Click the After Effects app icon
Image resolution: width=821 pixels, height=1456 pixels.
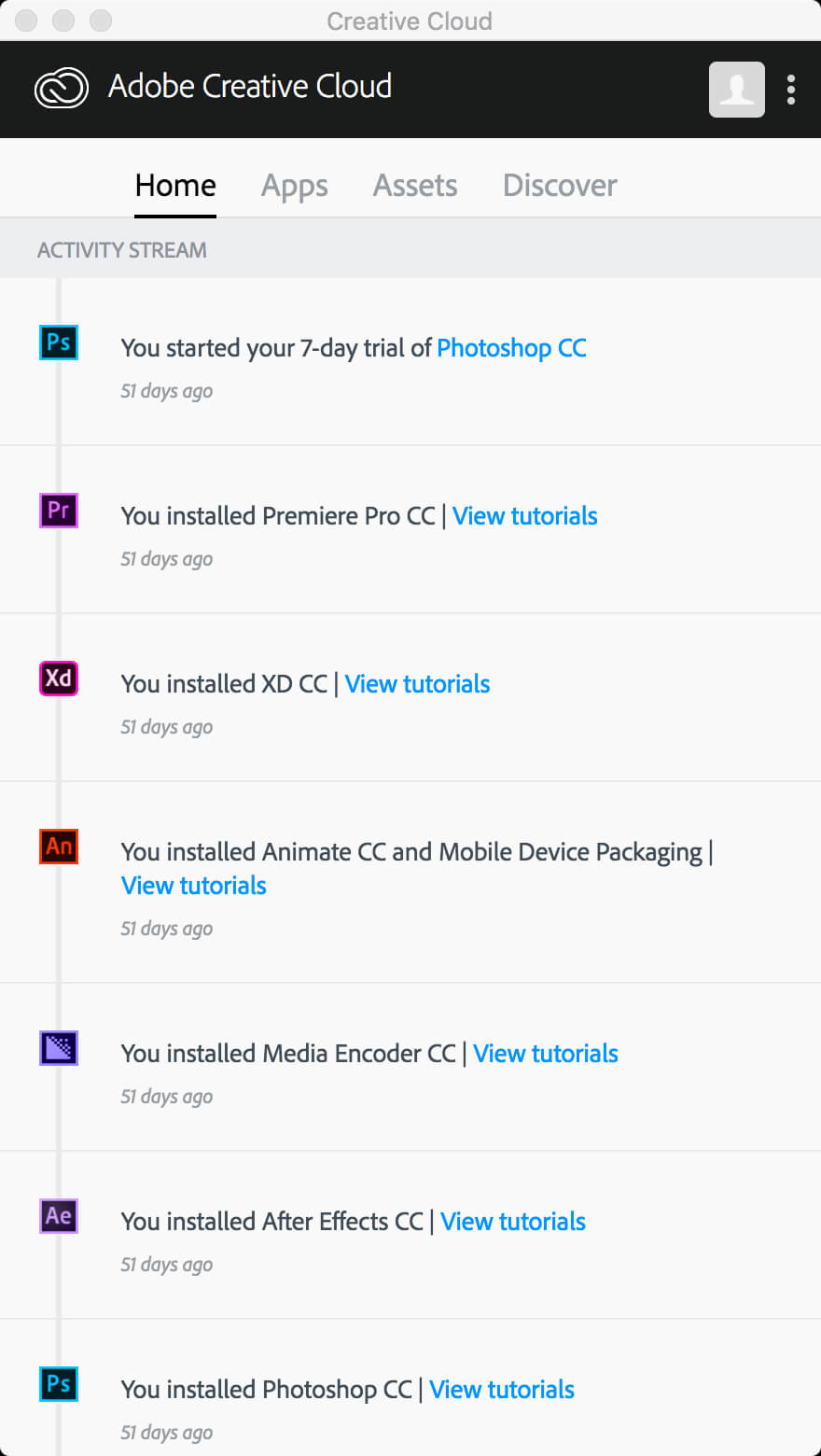(59, 1216)
